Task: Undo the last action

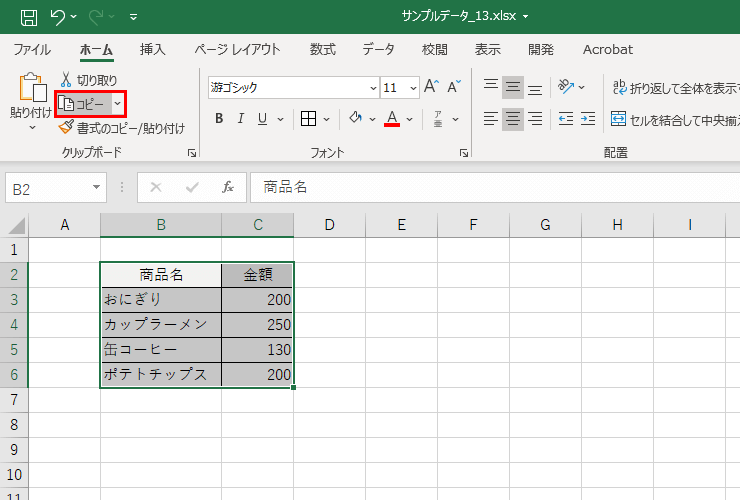Action: 58,17
